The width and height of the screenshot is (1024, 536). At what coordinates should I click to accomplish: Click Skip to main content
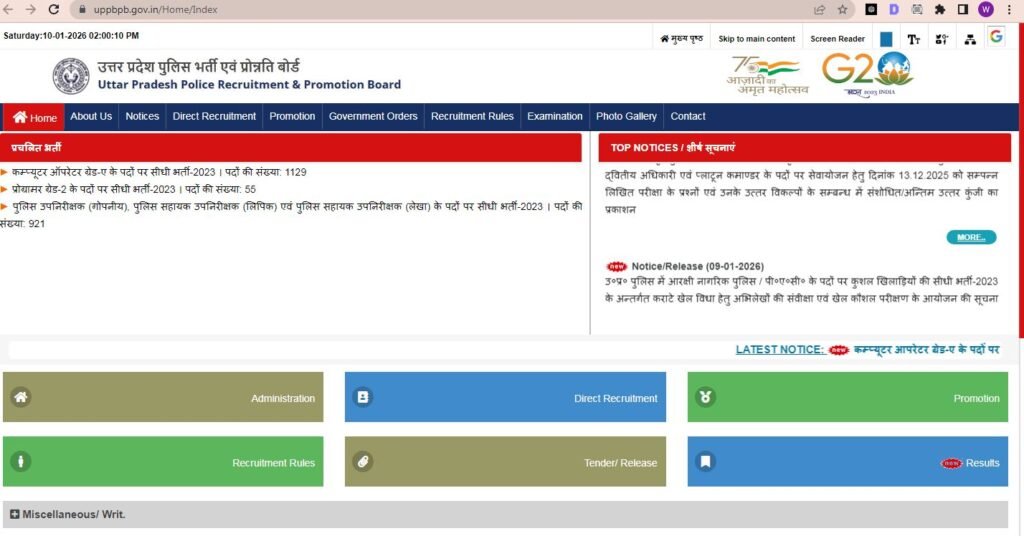click(x=756, y=39)
